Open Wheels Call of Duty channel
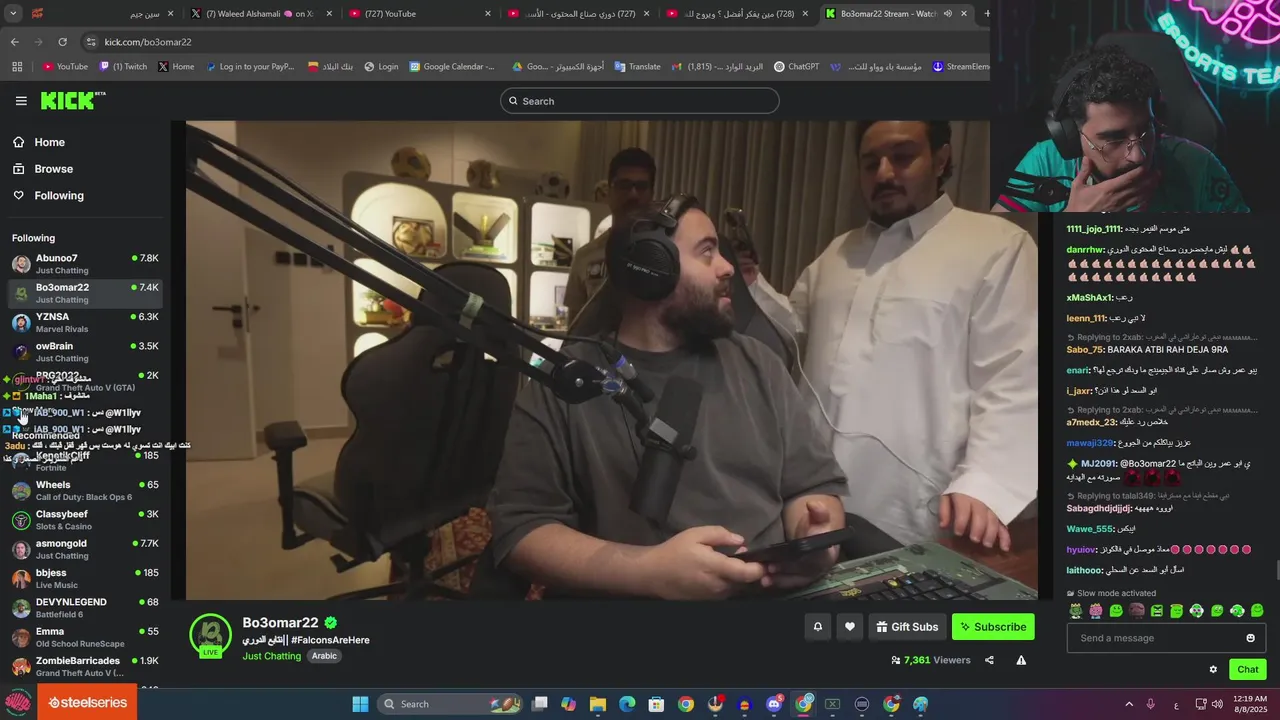 85,491
